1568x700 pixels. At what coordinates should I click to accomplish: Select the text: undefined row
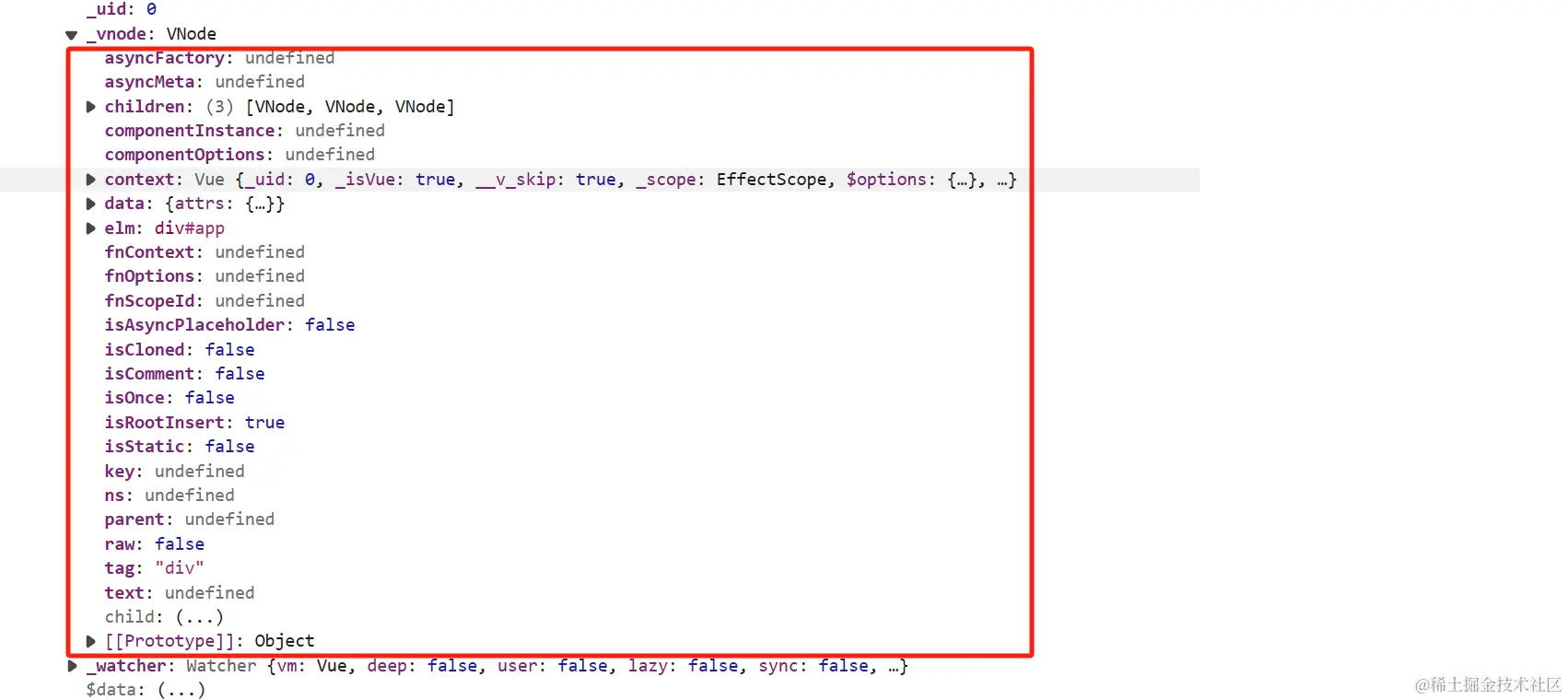tap(180, 593)
